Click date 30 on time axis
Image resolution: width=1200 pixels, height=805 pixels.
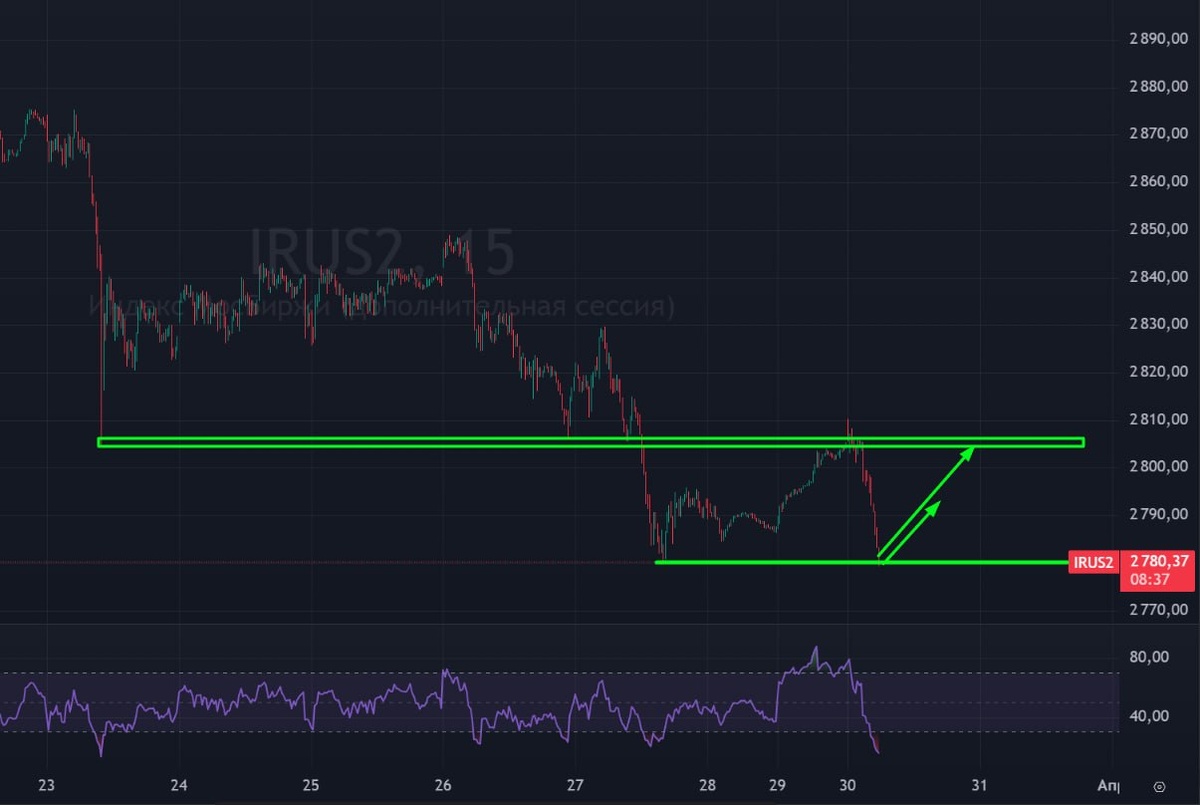(x=848, y=784)
